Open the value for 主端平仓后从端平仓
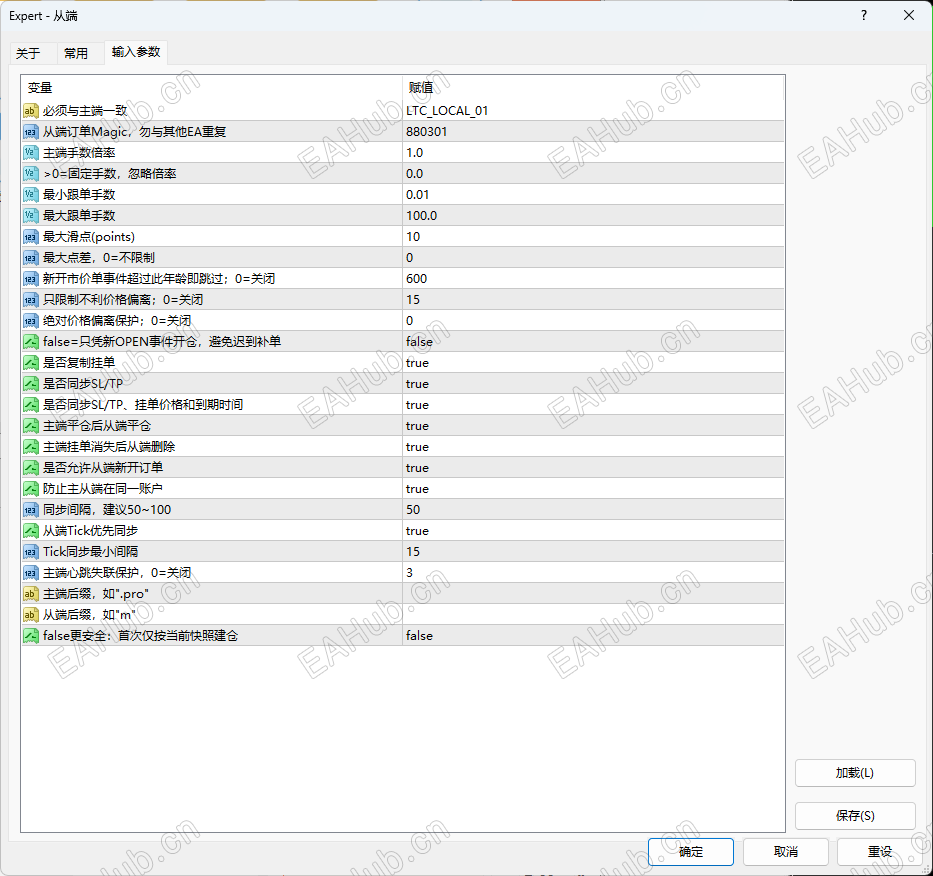The width and height of the screenshot is (933, 876). [593, 426]
